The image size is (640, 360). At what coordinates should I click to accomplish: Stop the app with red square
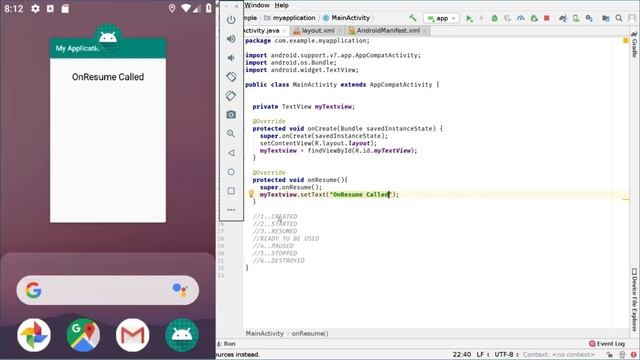tap(547, 18)
